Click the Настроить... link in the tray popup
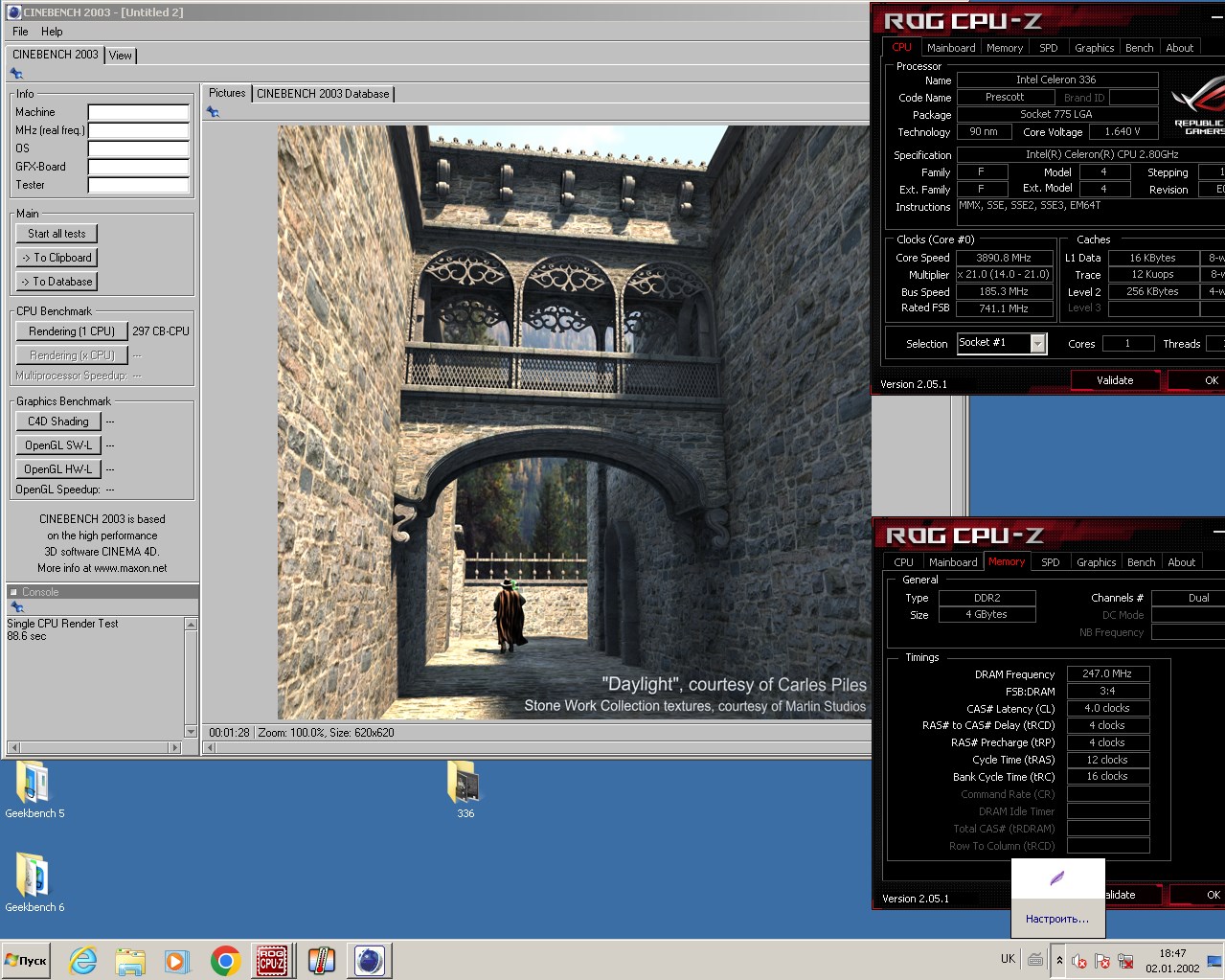The width and height of the screenshot is (1225, 980). coord(1057,919)
